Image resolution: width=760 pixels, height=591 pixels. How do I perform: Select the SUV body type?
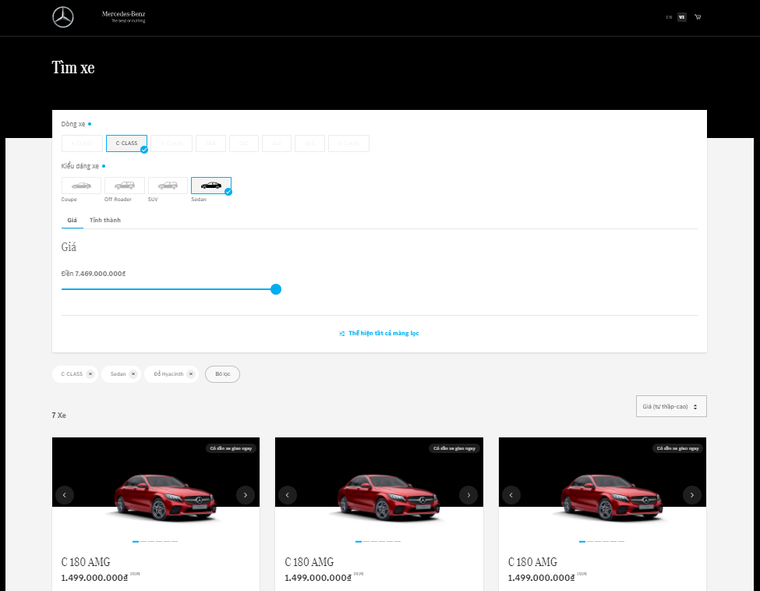[167, 185]
